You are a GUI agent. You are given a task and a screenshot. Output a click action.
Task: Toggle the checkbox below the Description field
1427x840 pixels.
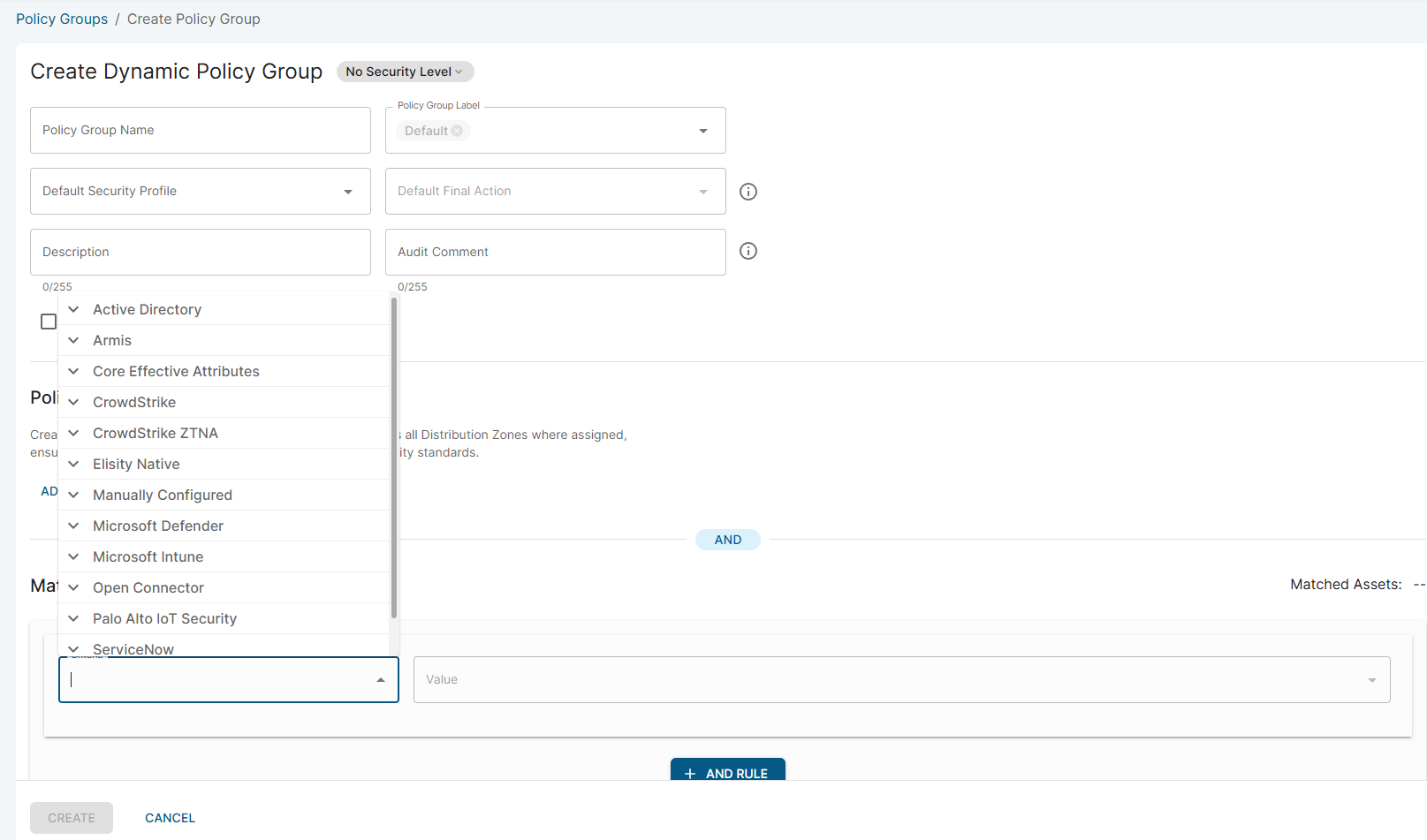pos(49,321)
